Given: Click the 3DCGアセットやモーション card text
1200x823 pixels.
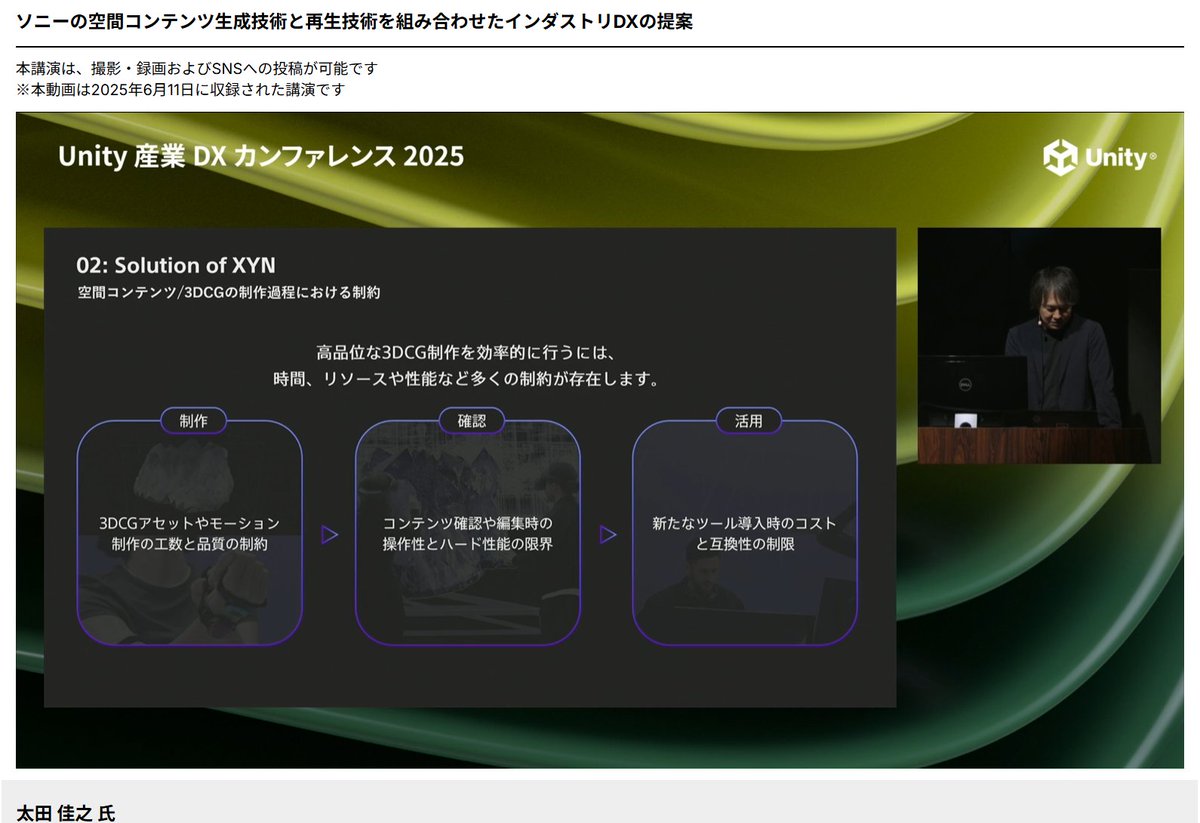Looking at the screenshot, I should point(190,534).
